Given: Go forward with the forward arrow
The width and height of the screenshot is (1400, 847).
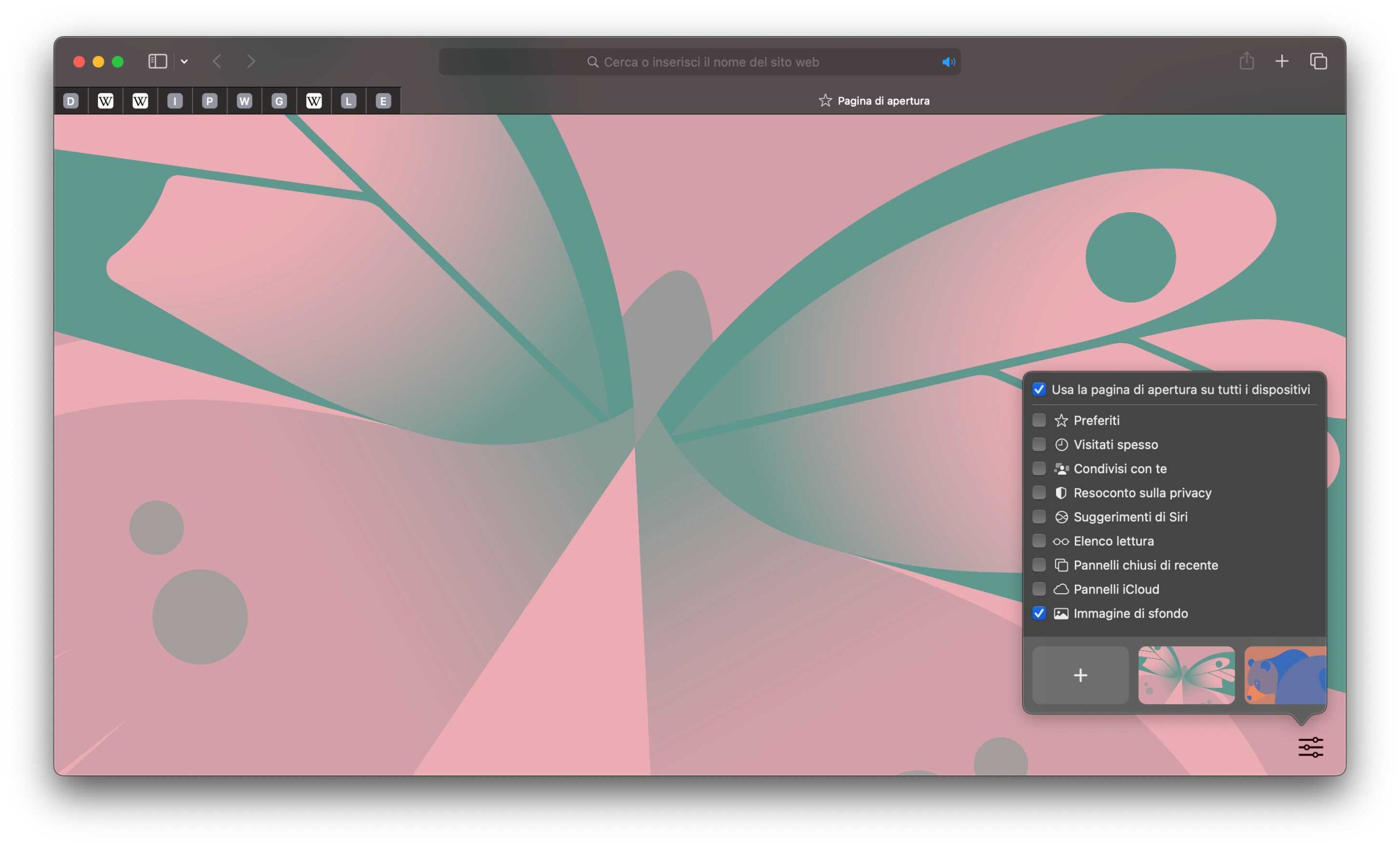Looking at the screenshot, I should click(x=250, y=61).
